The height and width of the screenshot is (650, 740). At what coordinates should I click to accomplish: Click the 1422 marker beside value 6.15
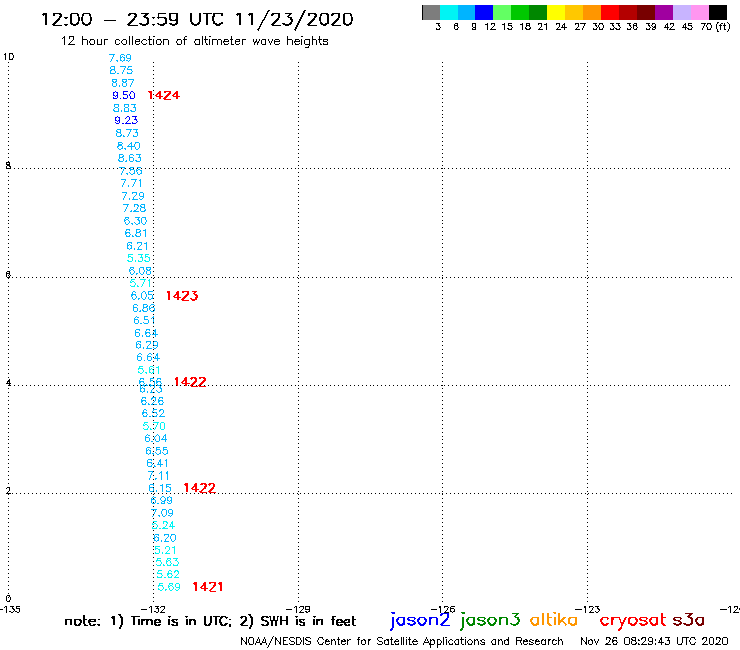199,488
